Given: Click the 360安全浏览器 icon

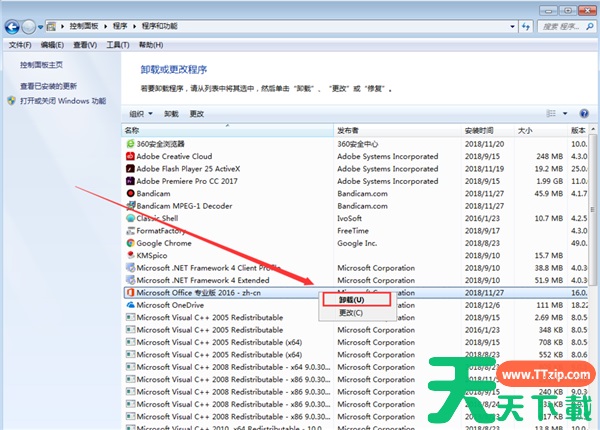Looking at the screenshot, I should [130, 144].
